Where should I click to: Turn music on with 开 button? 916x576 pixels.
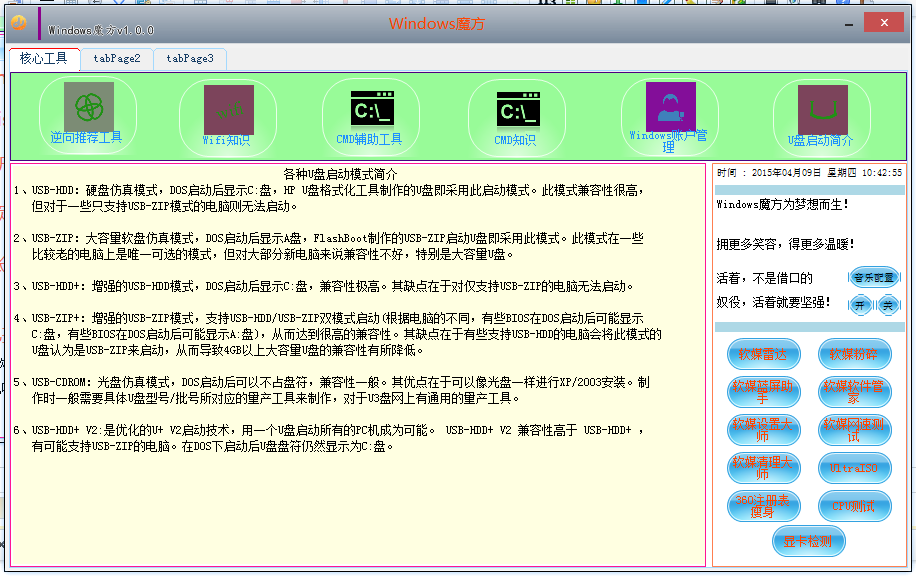point(860,305)
